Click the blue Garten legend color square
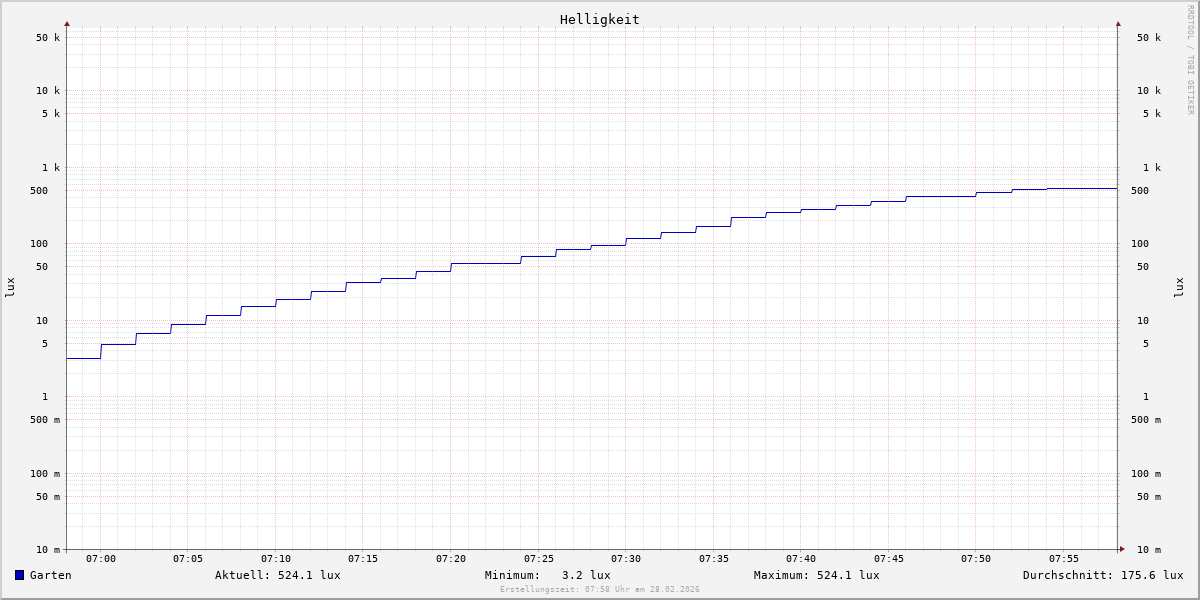1200x600 pixels. point(19,575)
